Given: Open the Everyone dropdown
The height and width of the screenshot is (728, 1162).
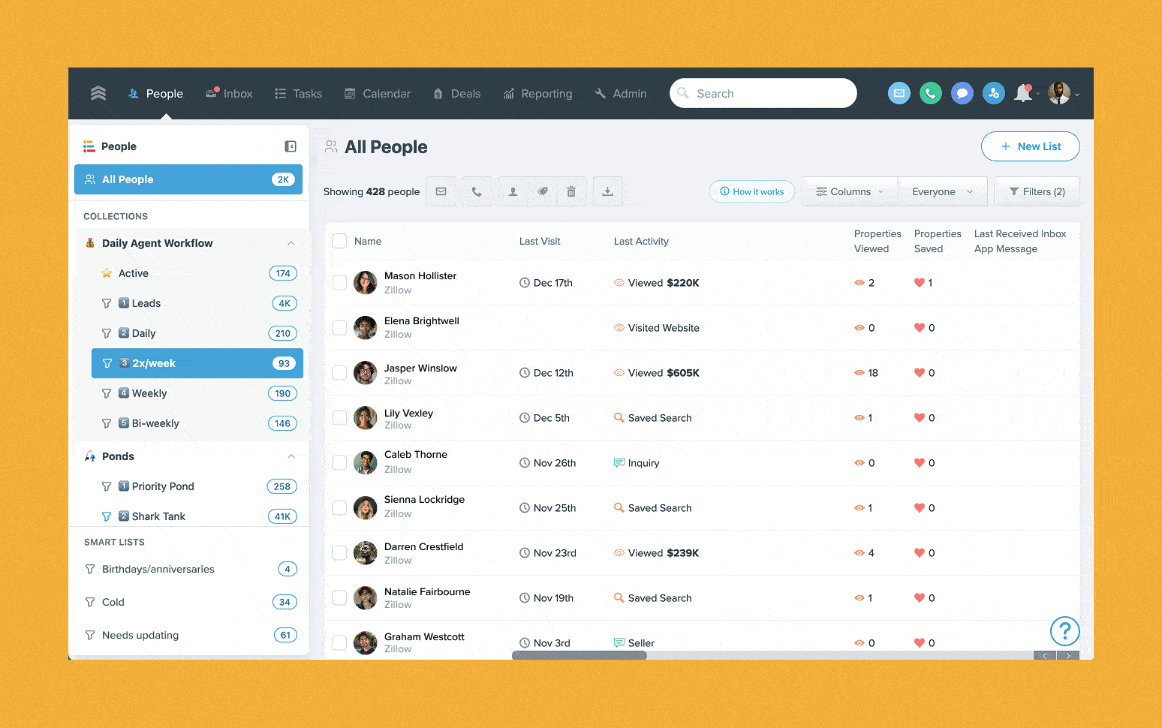Looking at the screenshot, I should [x=941, y=191].
